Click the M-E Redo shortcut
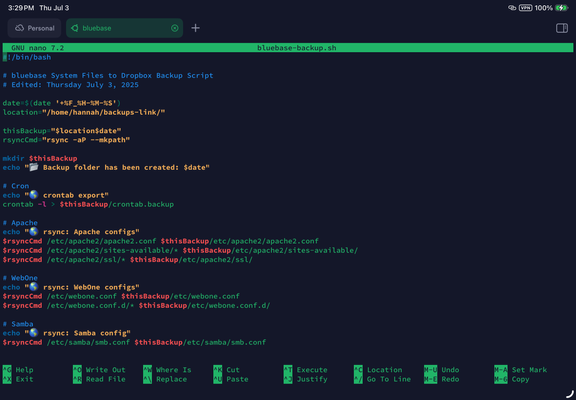The image size is (576, 400). click(x=442, y=379)
